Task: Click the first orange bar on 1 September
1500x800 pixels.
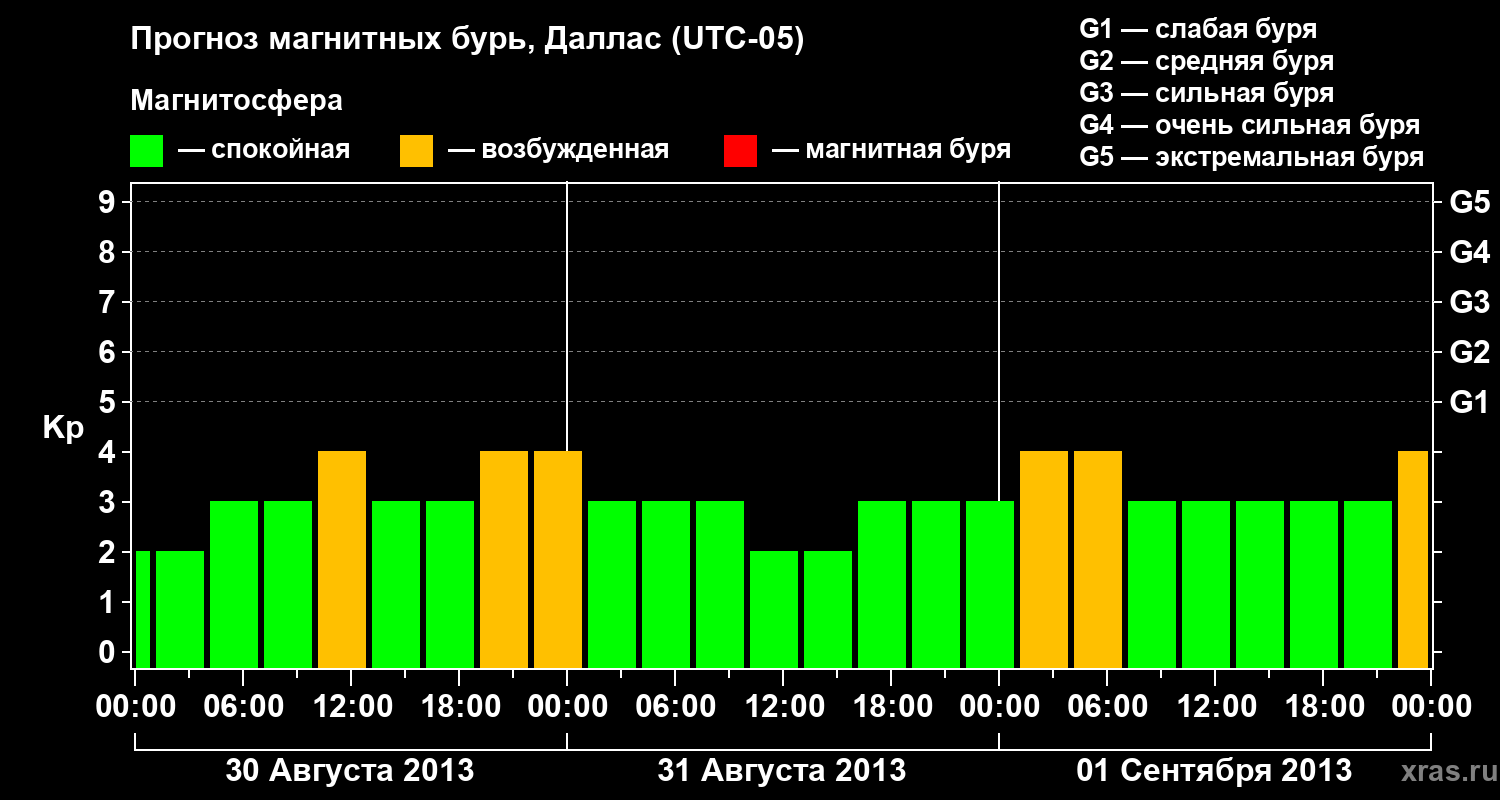Action: [x=1044, y=559]
